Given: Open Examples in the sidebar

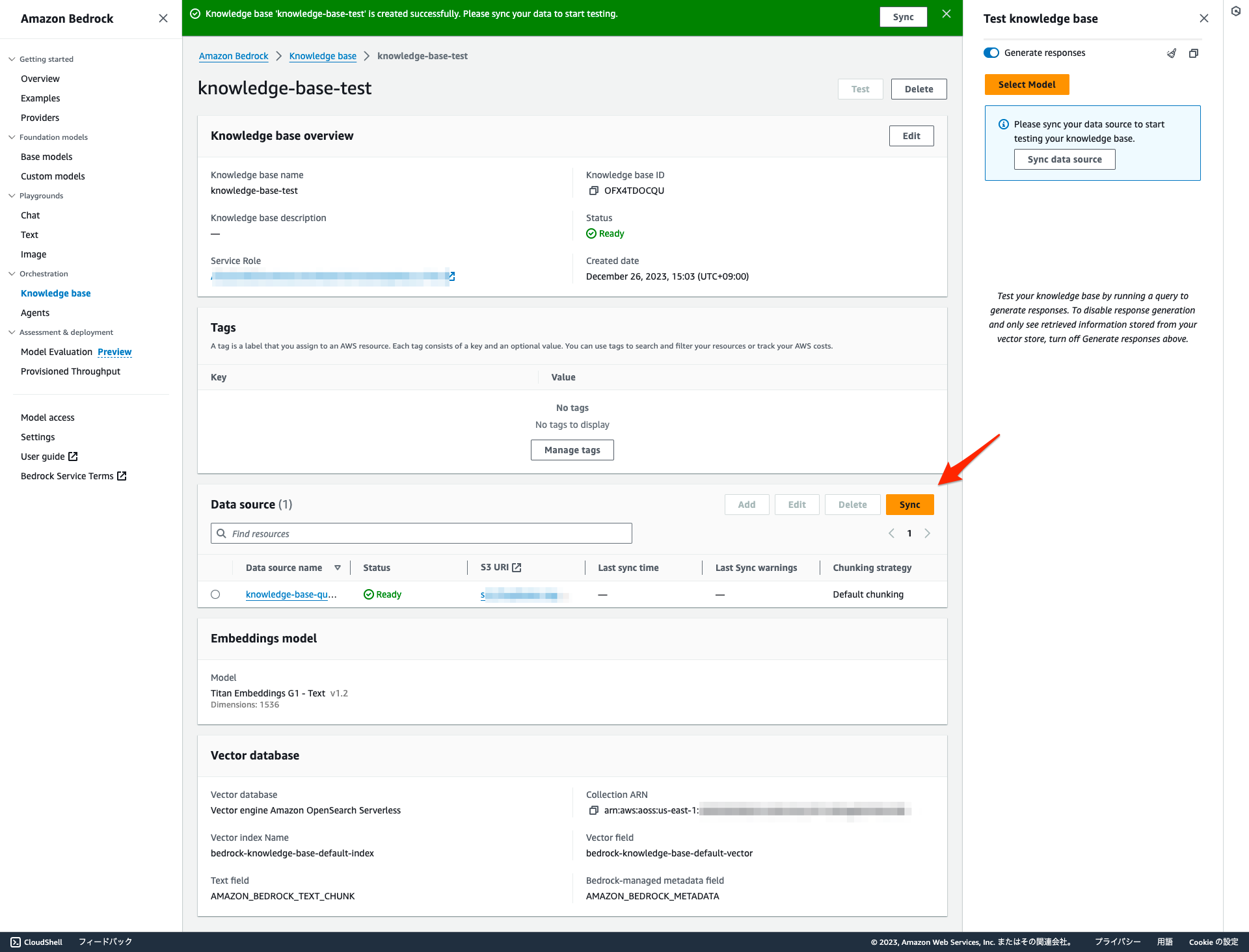Looking at the screenshot, I should pyautogui.click(x=40, y=98).
